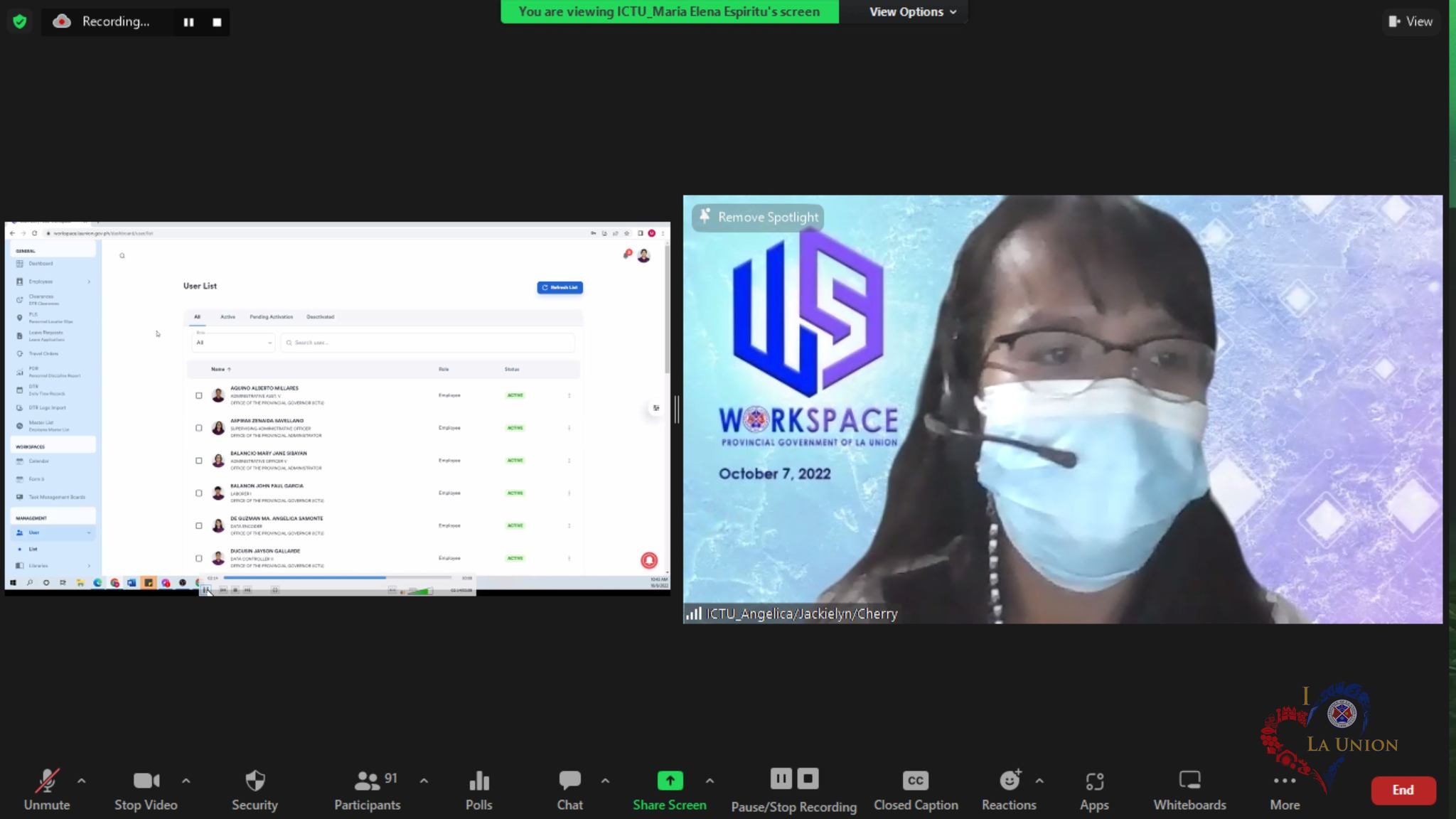Click the green Share Screen button
1456x819 pixels.
[670, 789]
